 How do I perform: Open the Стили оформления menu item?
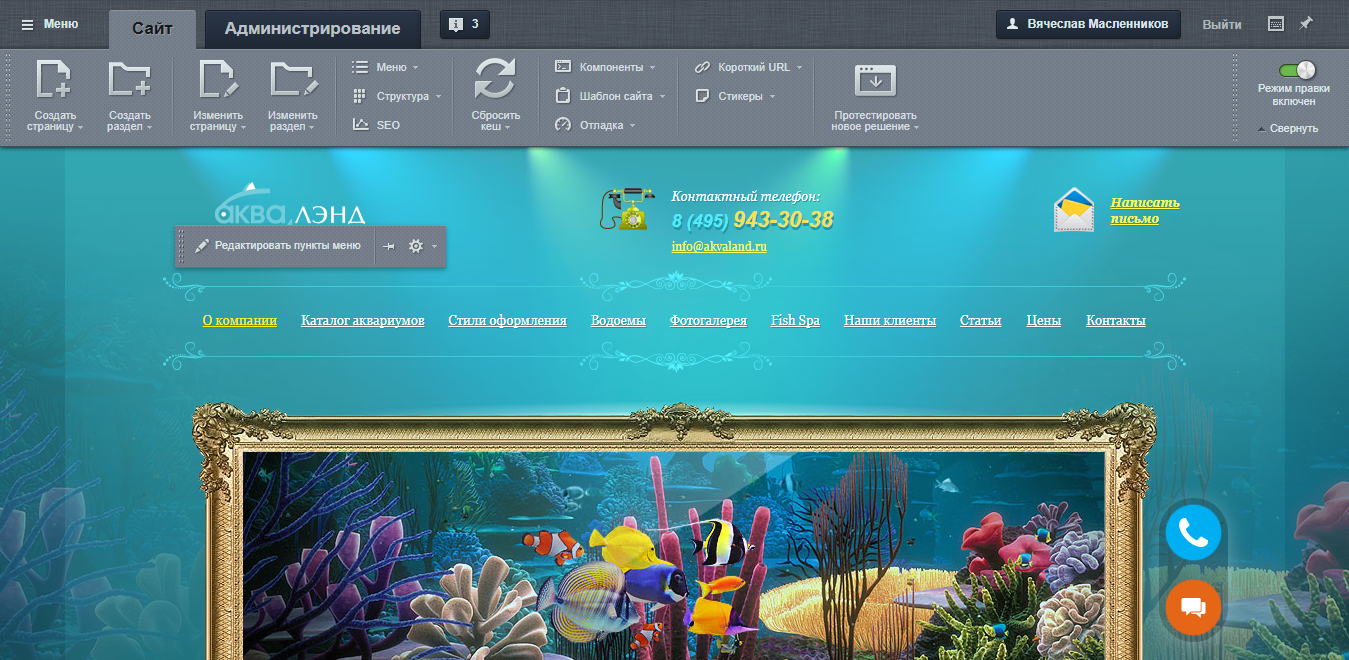pos(507,321)
